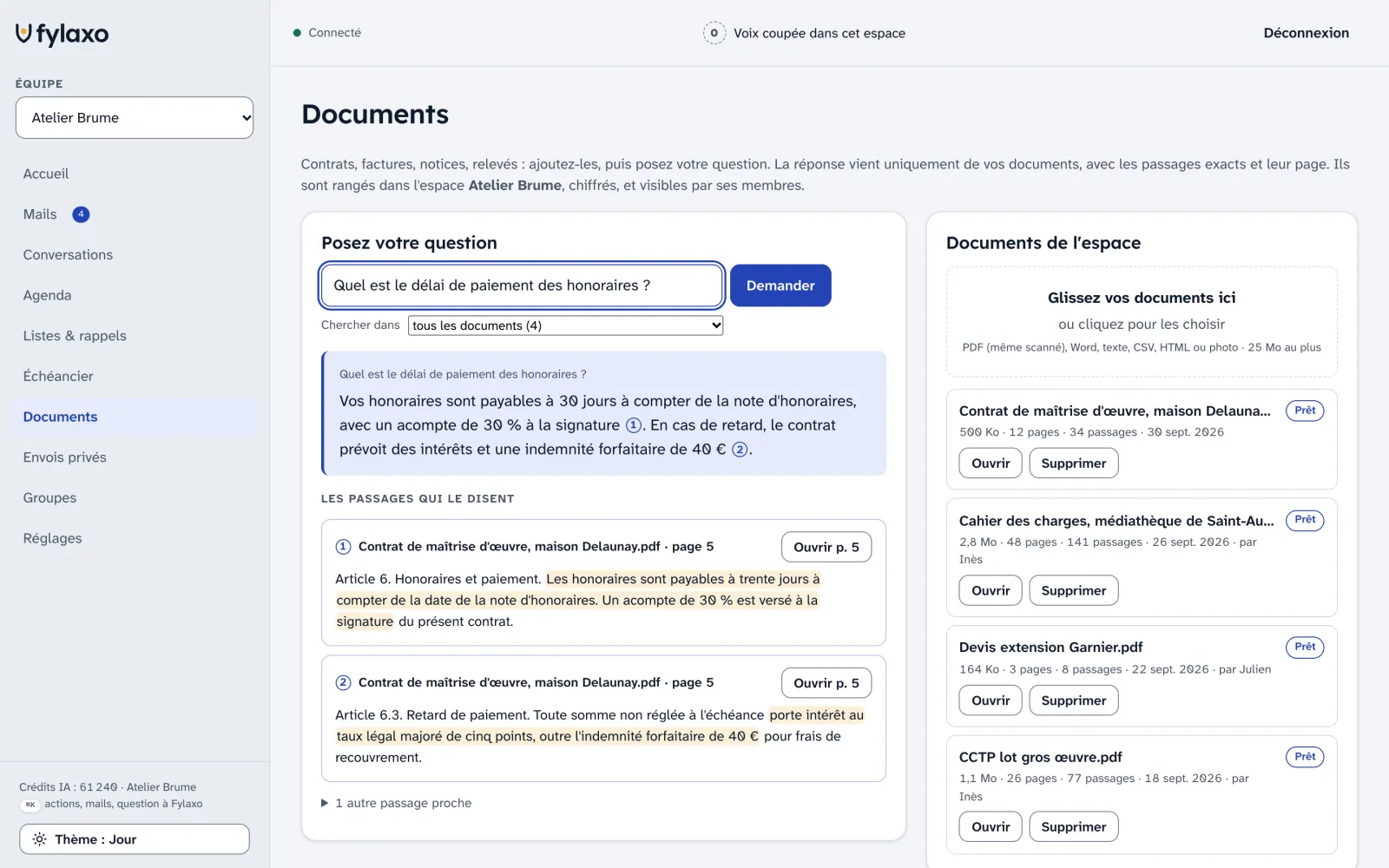Click the voice muted indicator icon
Viewport: 1389px width, 868px height.
coord(714,33)
